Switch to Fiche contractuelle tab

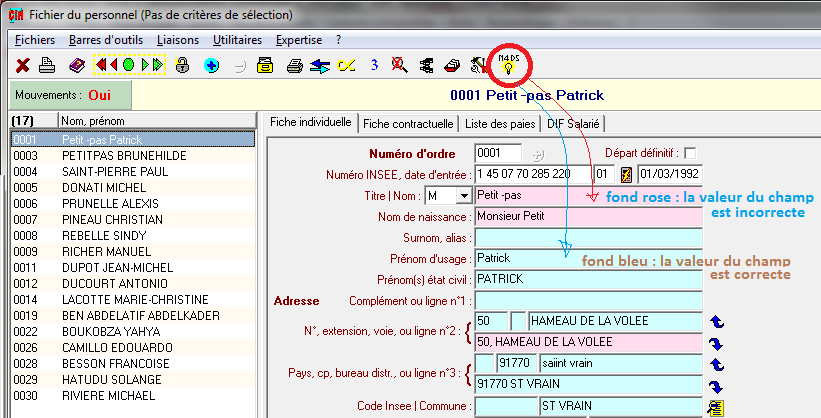pyautogui.click(x=408, y=124)
